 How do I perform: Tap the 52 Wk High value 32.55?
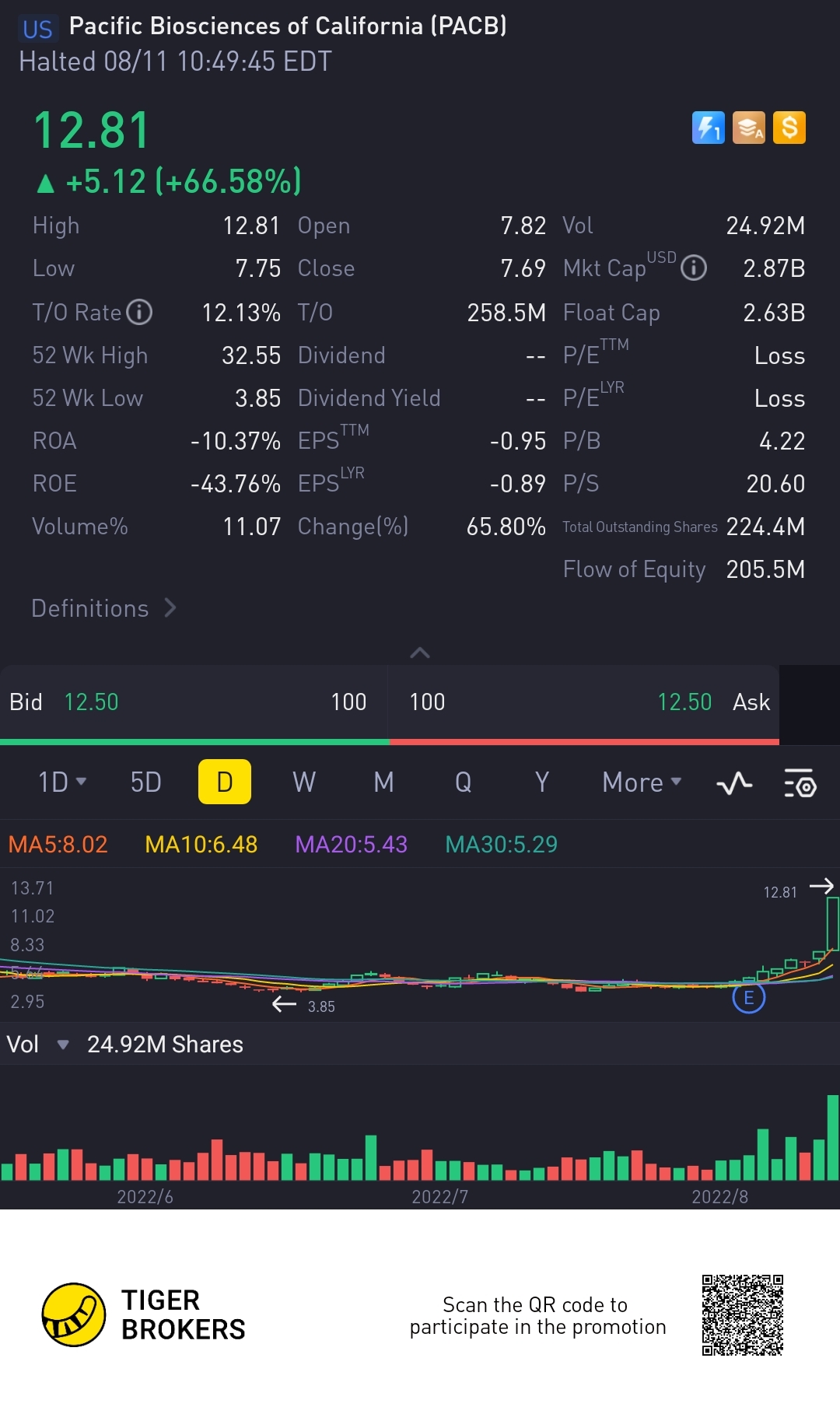(x=251, y=355)
